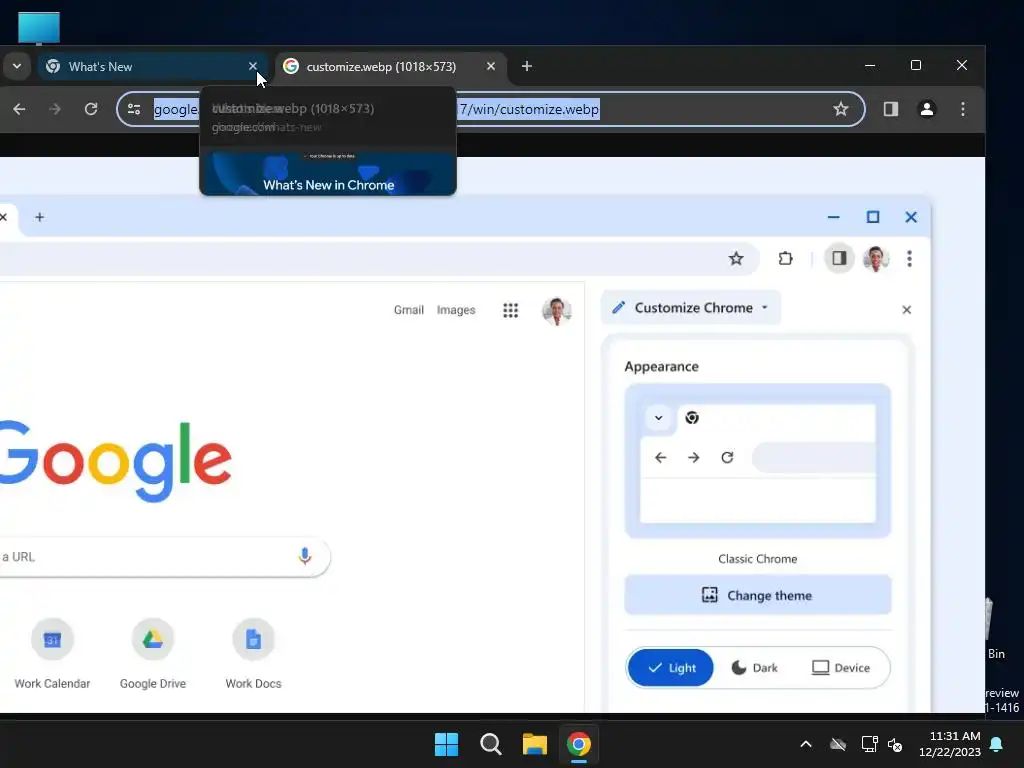Toggle the browser side panel icon
This screenshot has height=768, width=1024.
891,109
